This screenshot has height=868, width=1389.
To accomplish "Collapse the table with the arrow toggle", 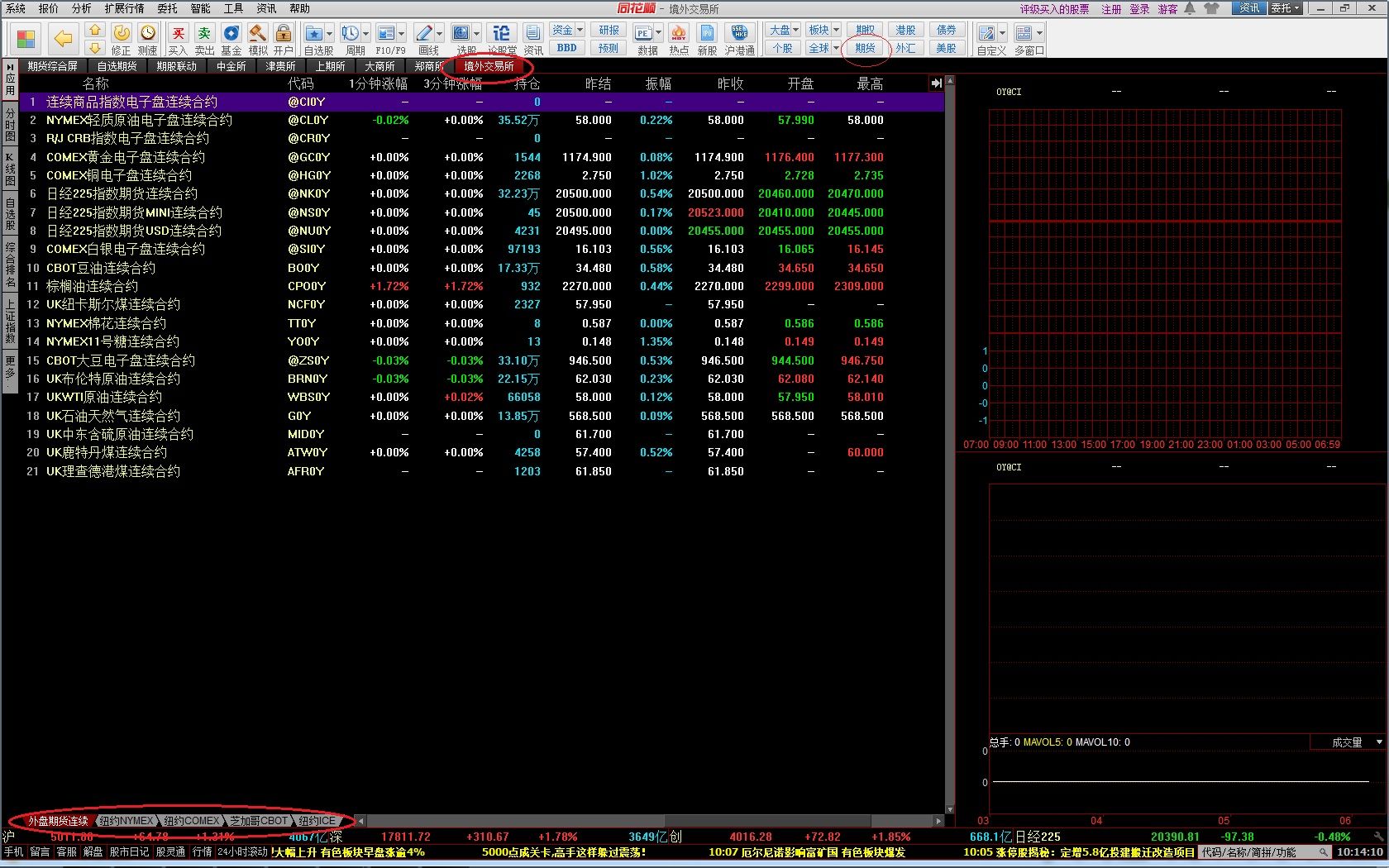I will (936, 83).
